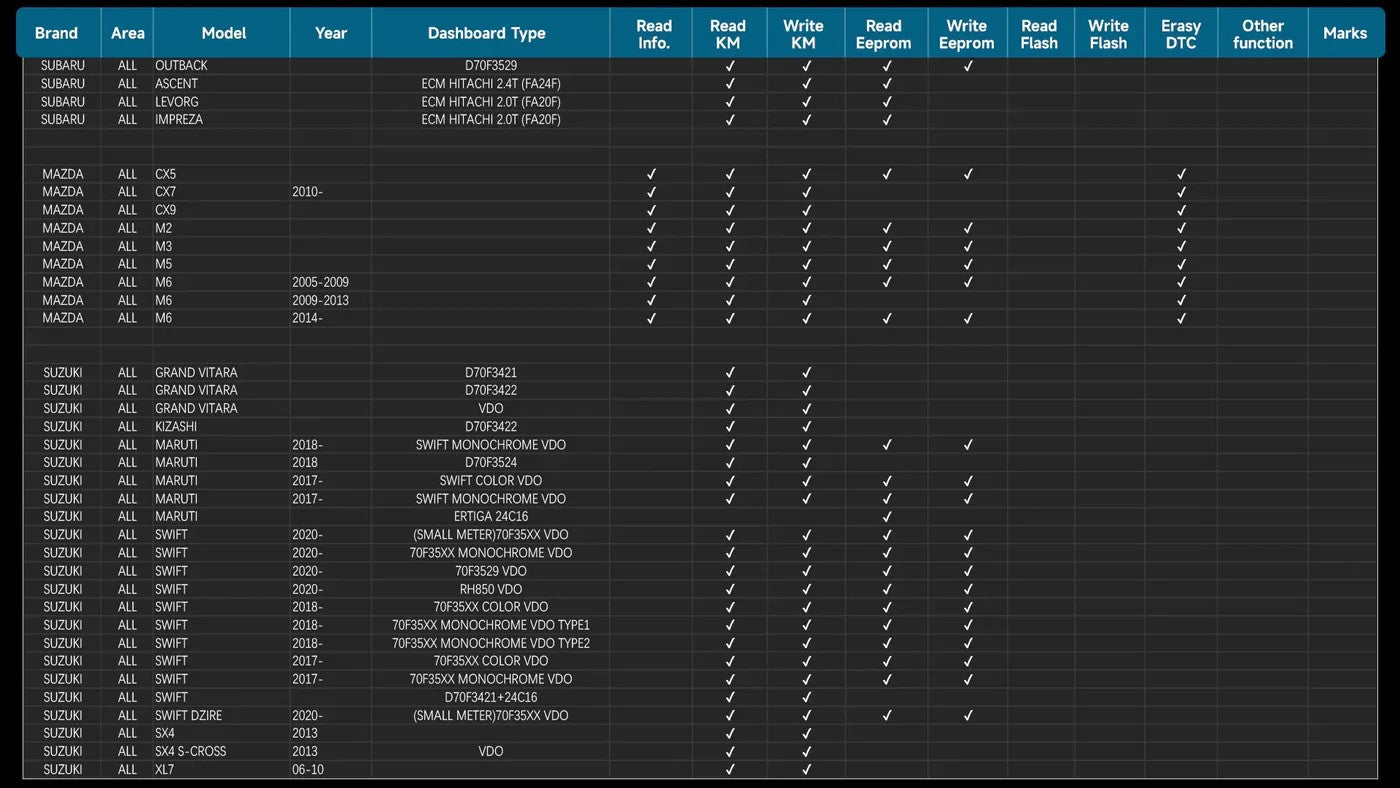Select the Erasy DTC column header

(1181, 34)
